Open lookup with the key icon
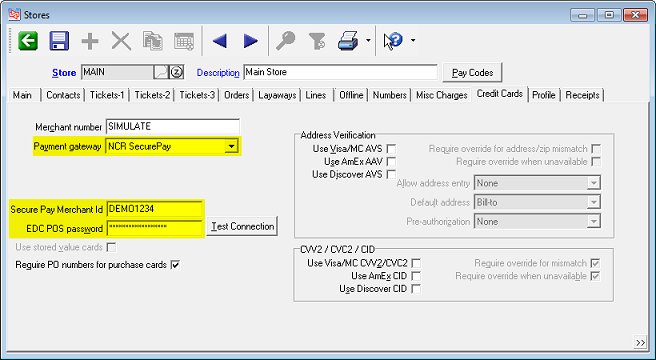This screenshot has width=656, height=360. (286, 41)
